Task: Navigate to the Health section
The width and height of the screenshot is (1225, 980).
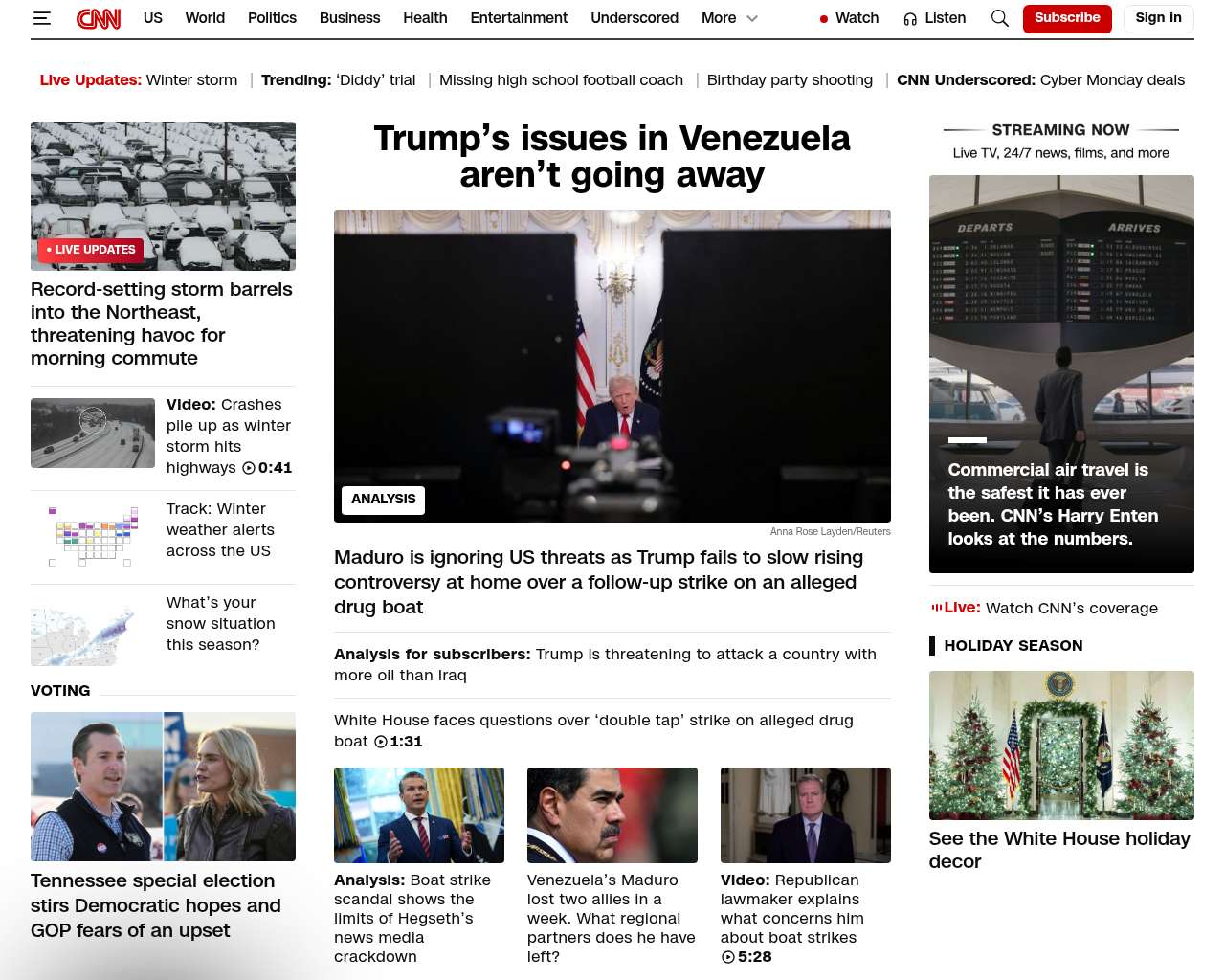Action: coord(425,18)
